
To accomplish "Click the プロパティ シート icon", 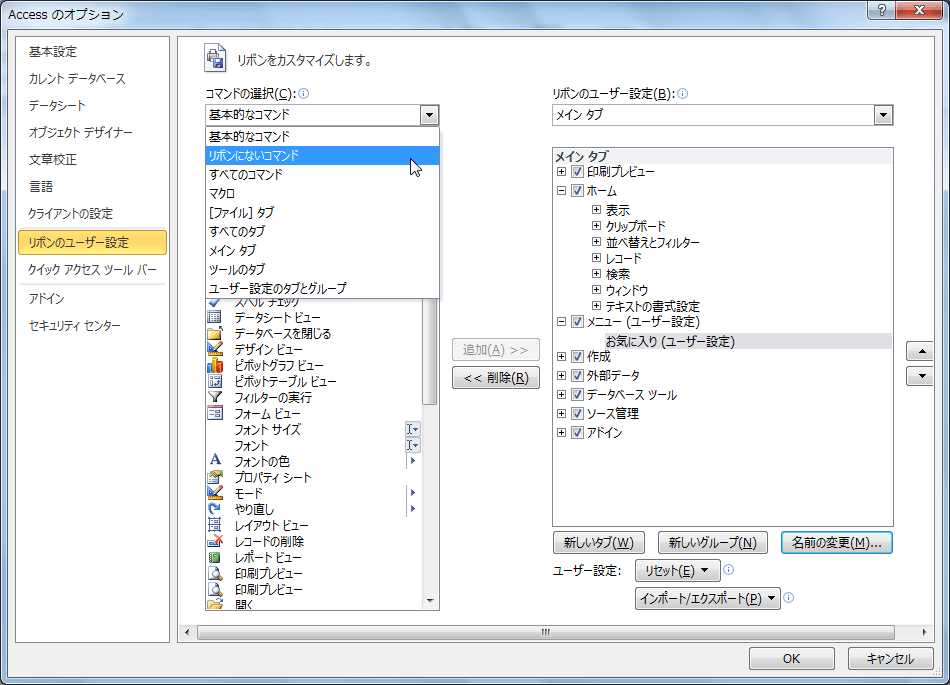I will pos(214,477).
